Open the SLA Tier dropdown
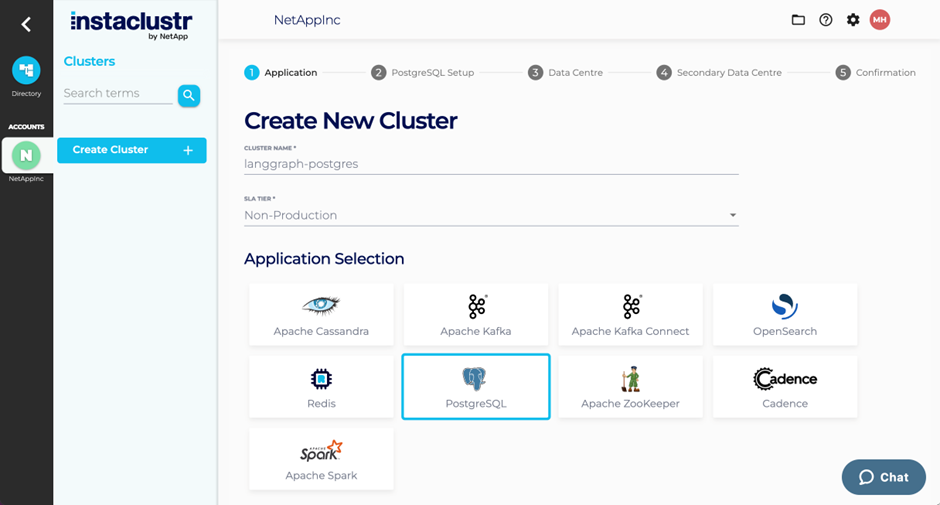The width and height of the screenshot is (940, 505). click(491, 215)
